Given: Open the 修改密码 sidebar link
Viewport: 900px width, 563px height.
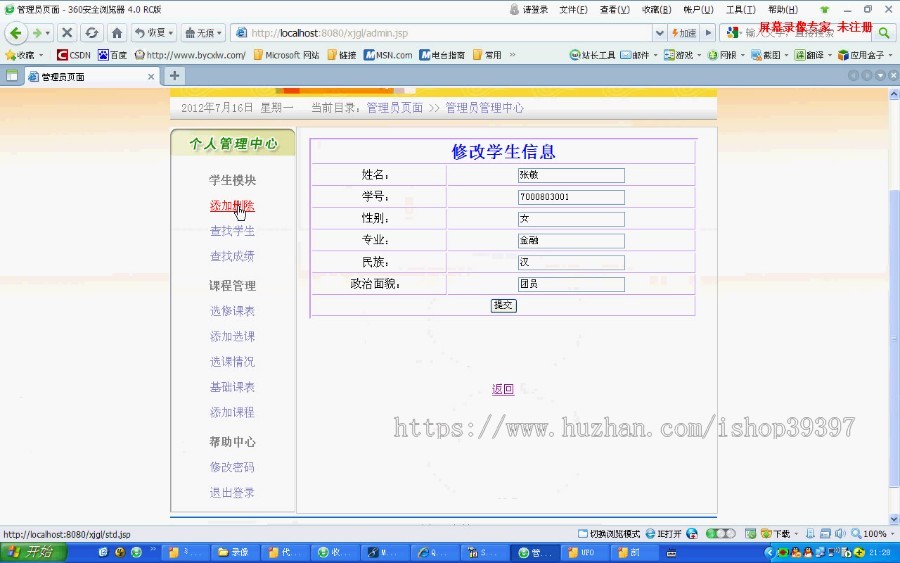Looking at the screenshot, I should click(232, 467).
